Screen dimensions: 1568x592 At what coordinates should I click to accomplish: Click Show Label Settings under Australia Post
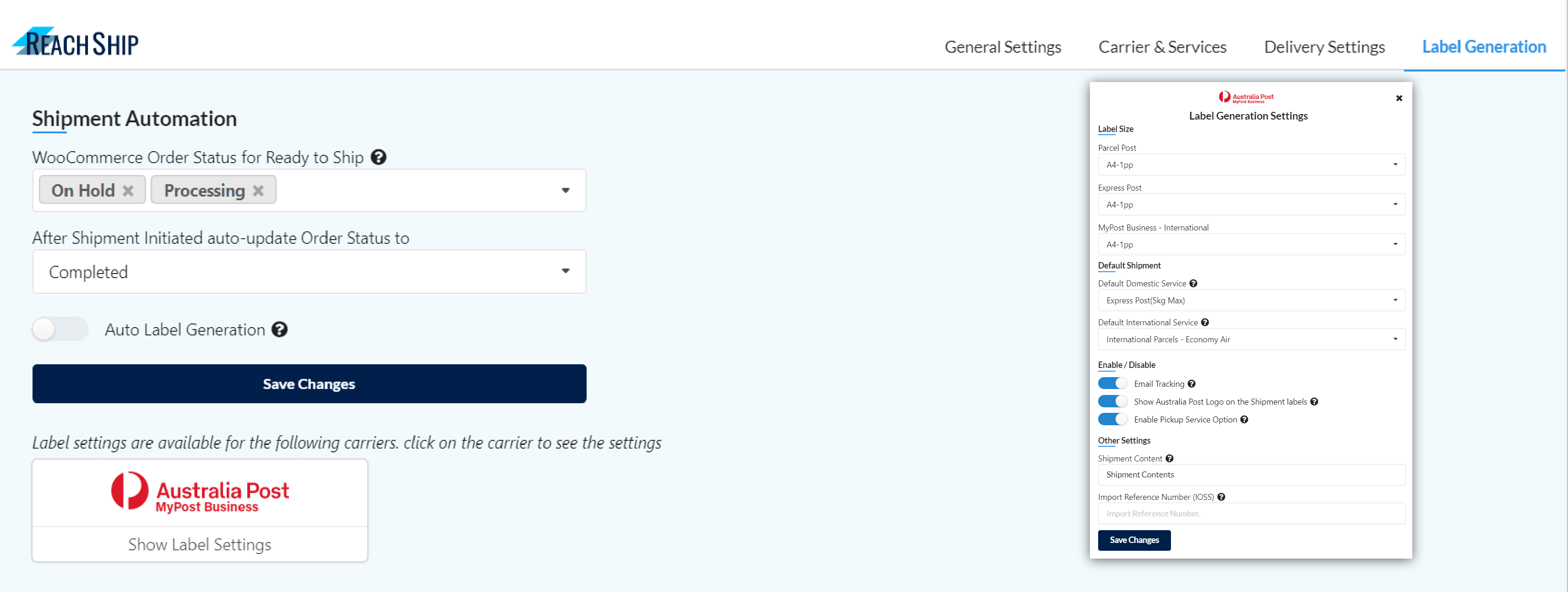pos(200,544)
